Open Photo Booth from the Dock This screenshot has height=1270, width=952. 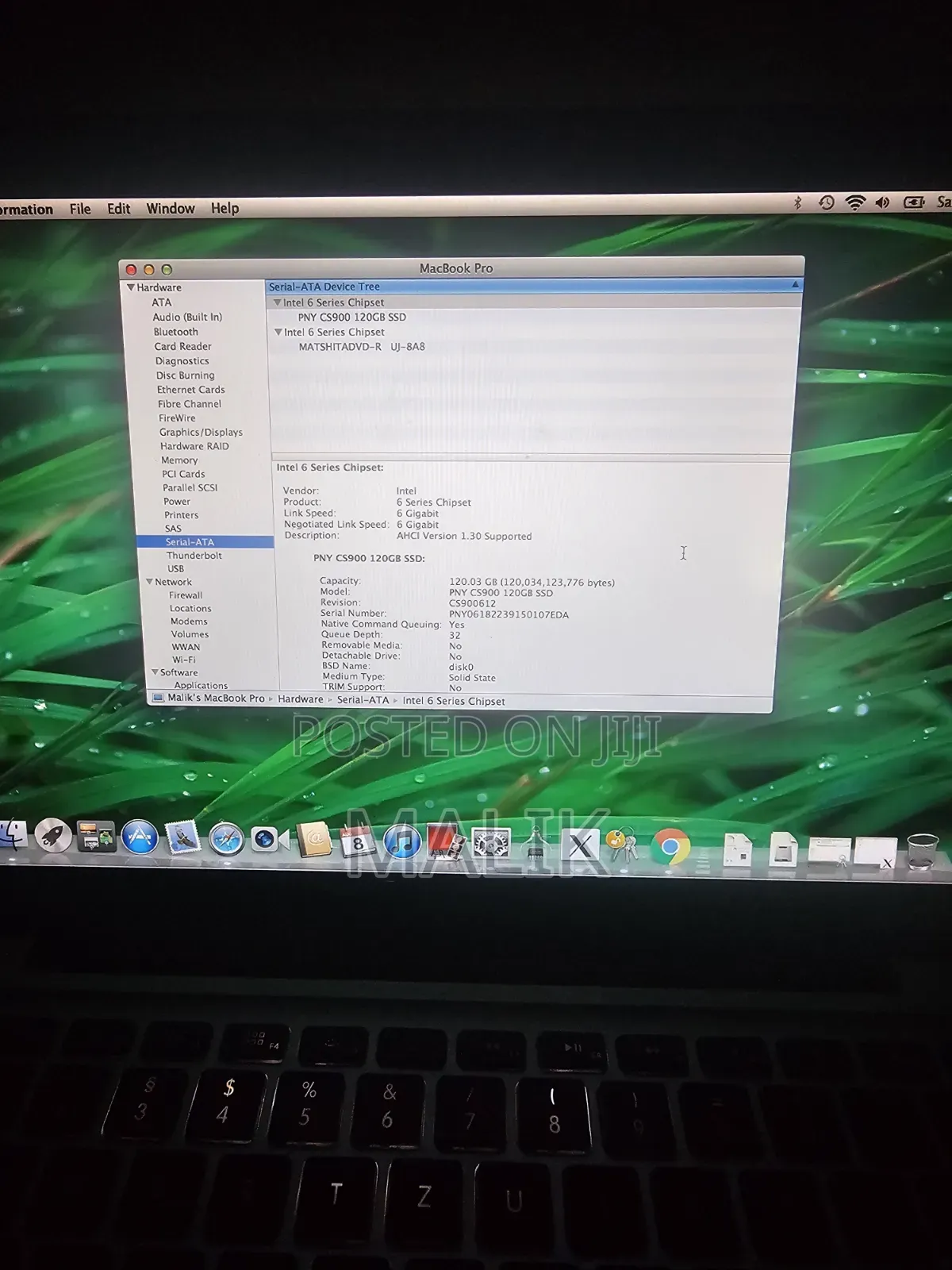pos(447,843)
